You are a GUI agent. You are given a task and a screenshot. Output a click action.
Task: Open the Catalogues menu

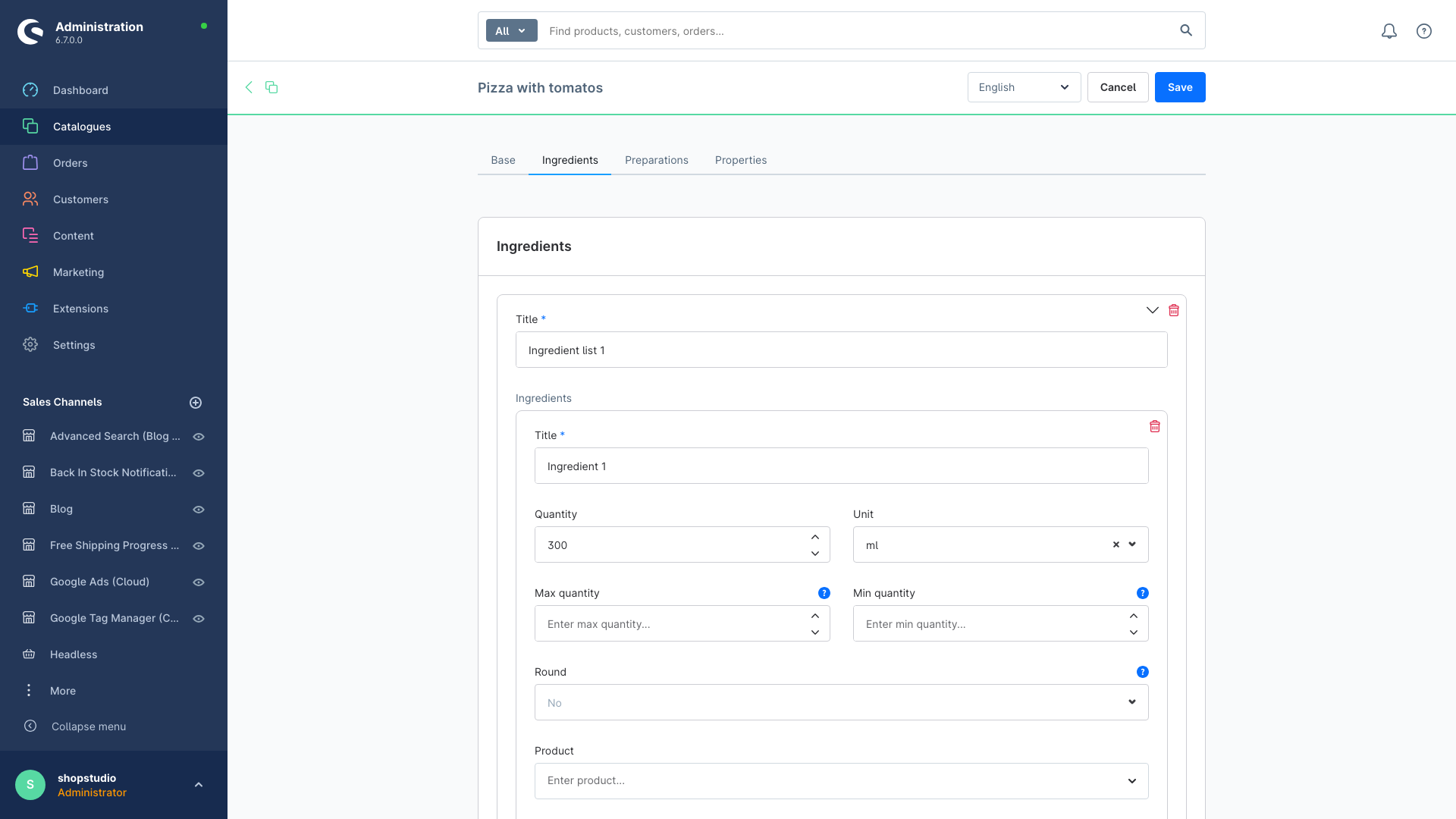[114, 127]
